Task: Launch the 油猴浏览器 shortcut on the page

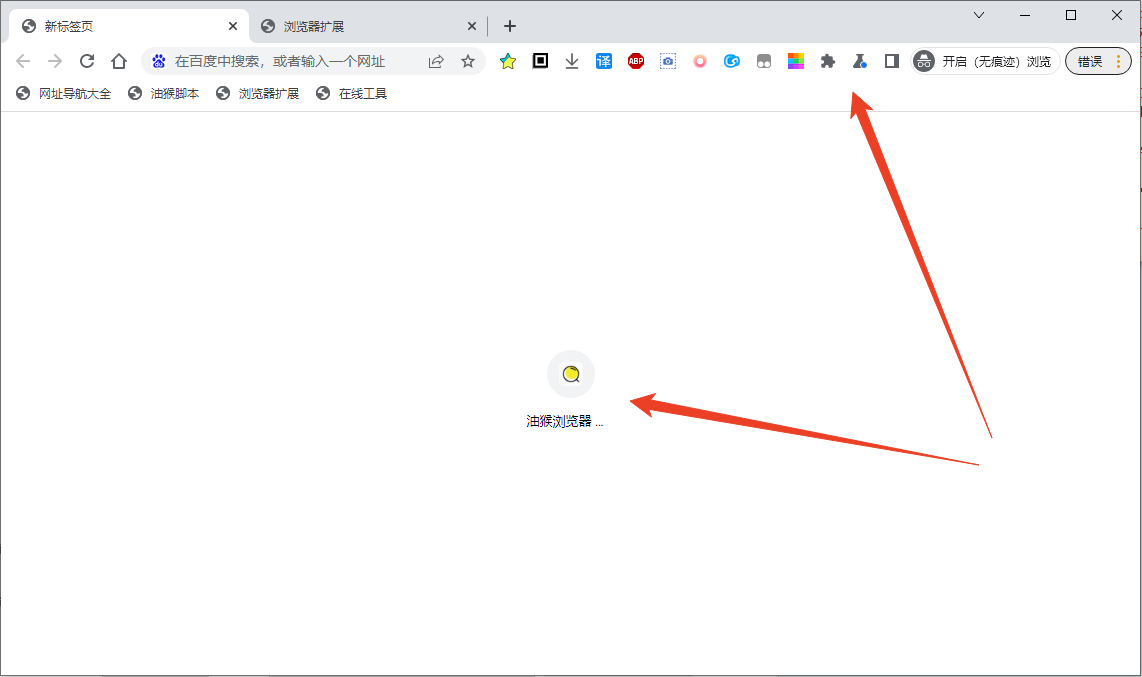Action: 570,373
